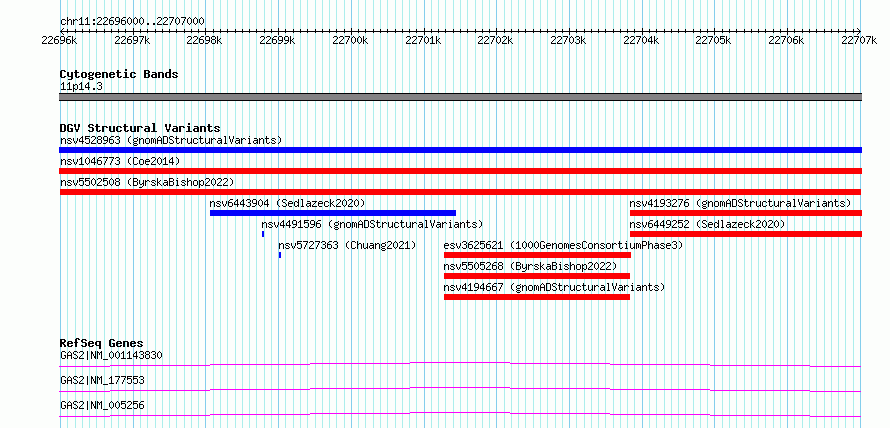This screenshot has height=428, width=890.
Task: Click the GAS2|NM_001143830 gene label
Action: [x=111, y=356]
